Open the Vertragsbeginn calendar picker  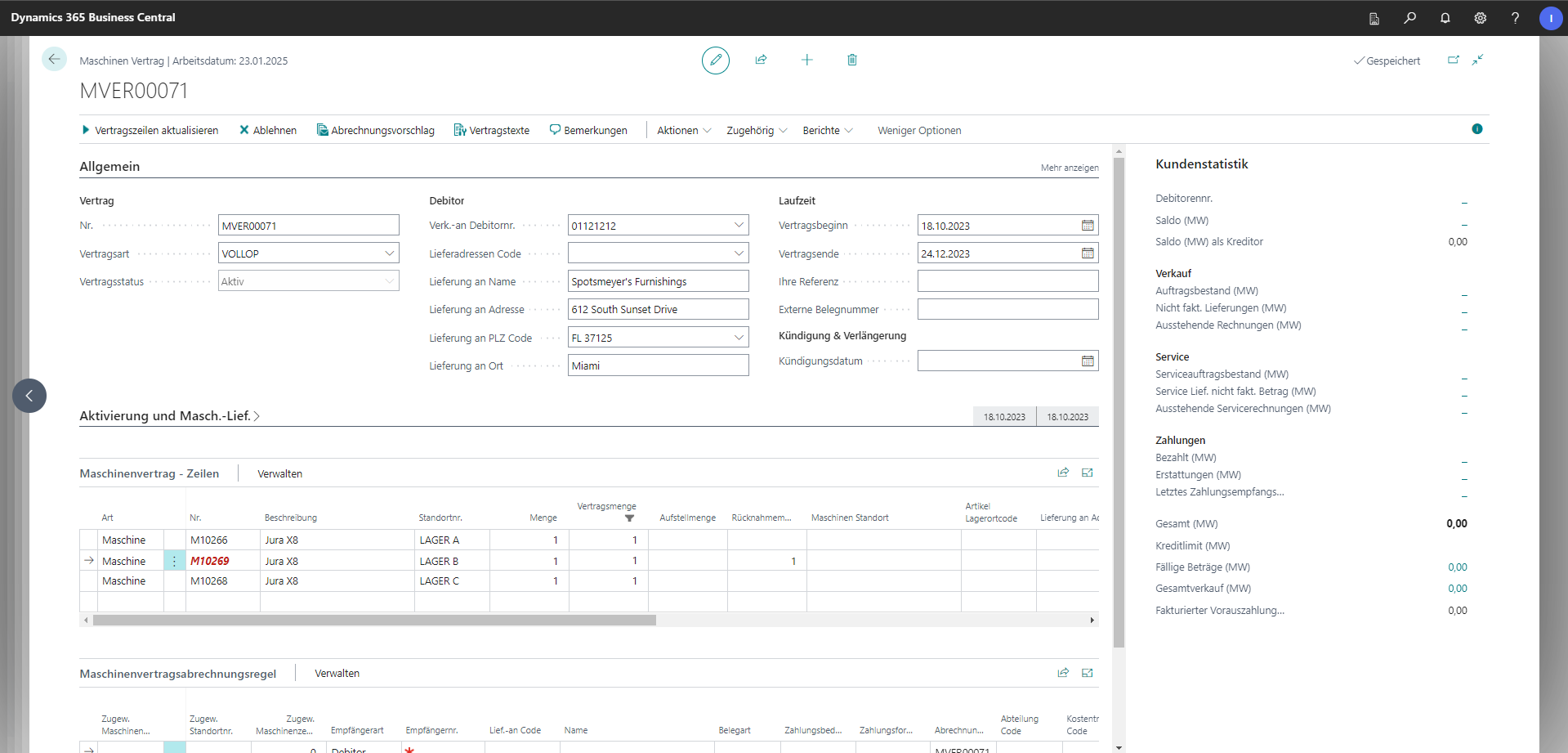coord(1087,226)
